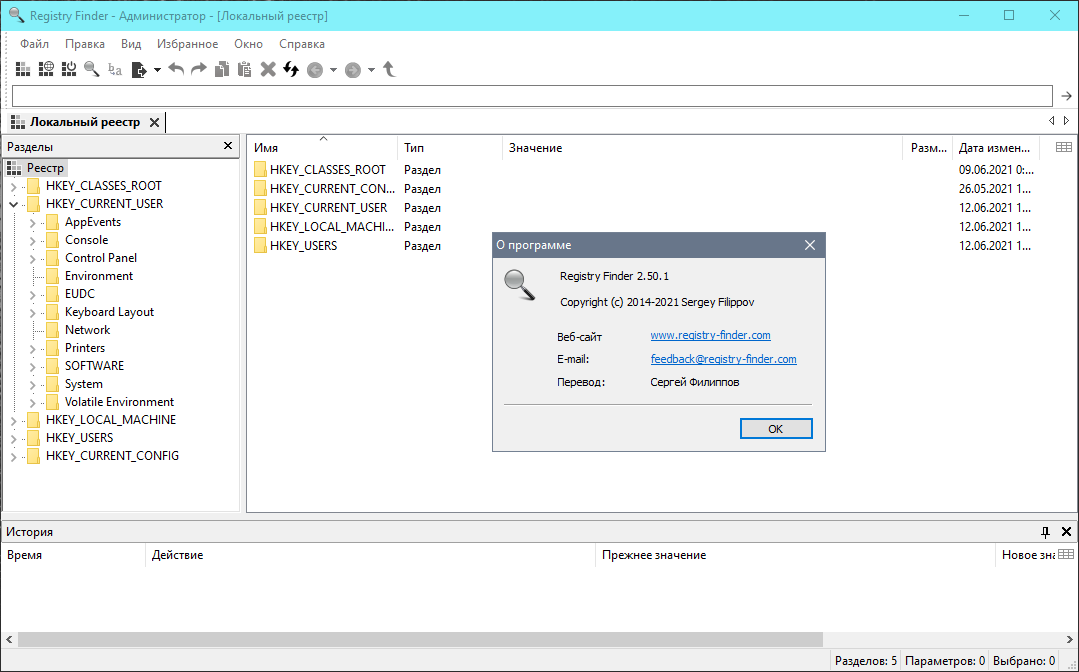This screenshot has height=672, width=1079.
Task: Click the address bar input field
Action: pos(531,96)
